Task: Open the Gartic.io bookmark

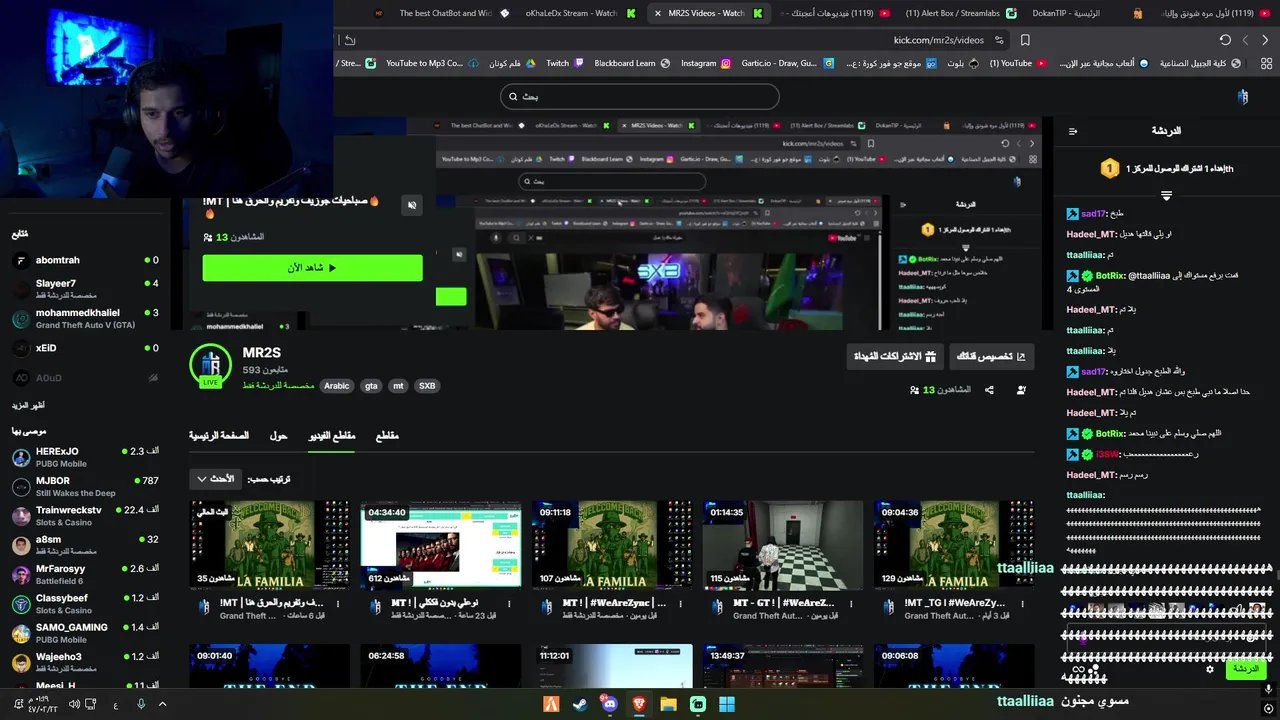Action: (787, 63)
